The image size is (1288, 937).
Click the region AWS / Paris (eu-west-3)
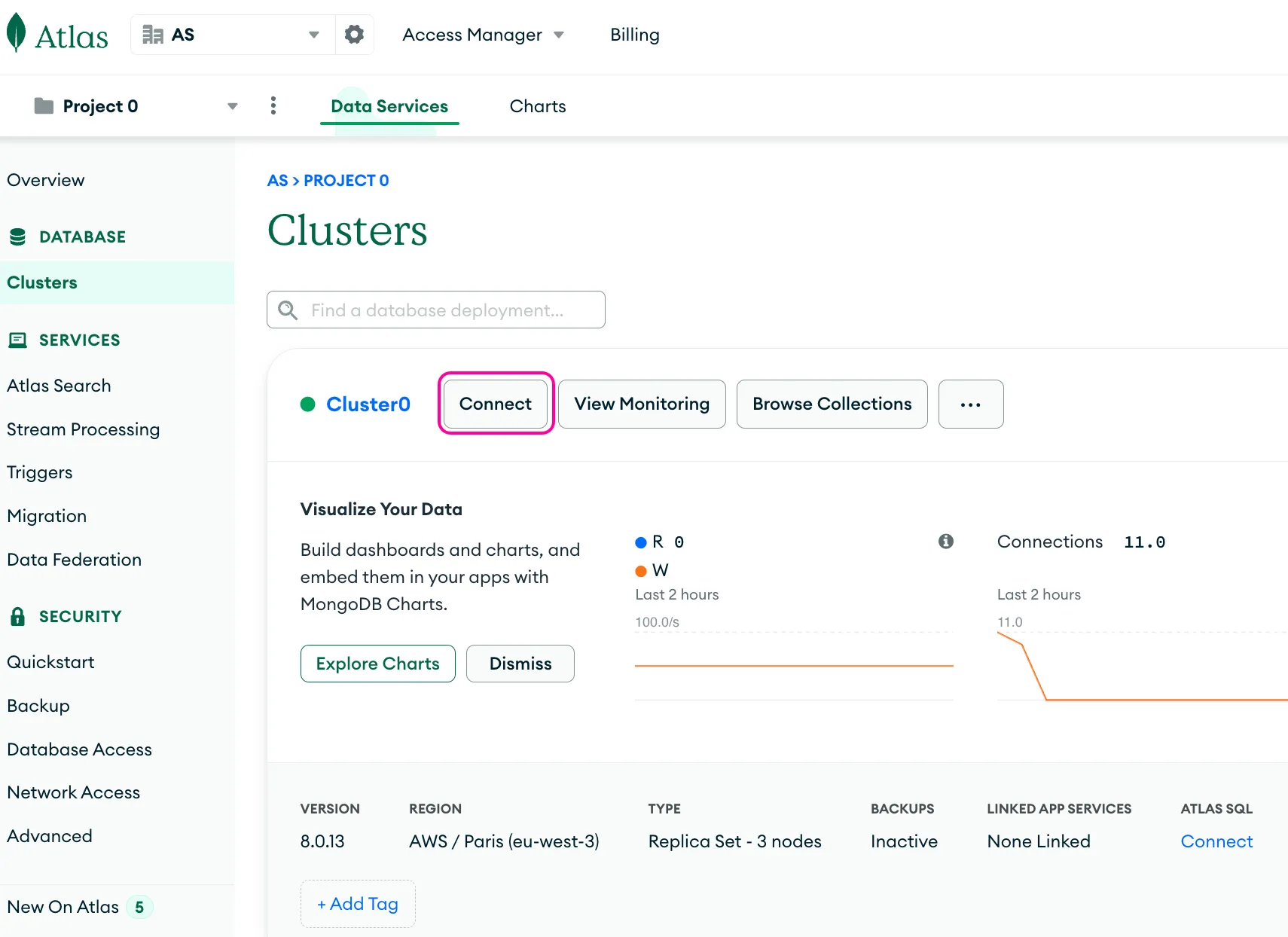pos(504,841)
